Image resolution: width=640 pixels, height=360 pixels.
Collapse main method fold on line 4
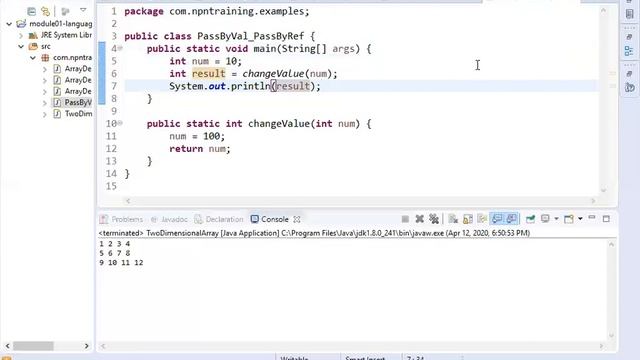120,49
